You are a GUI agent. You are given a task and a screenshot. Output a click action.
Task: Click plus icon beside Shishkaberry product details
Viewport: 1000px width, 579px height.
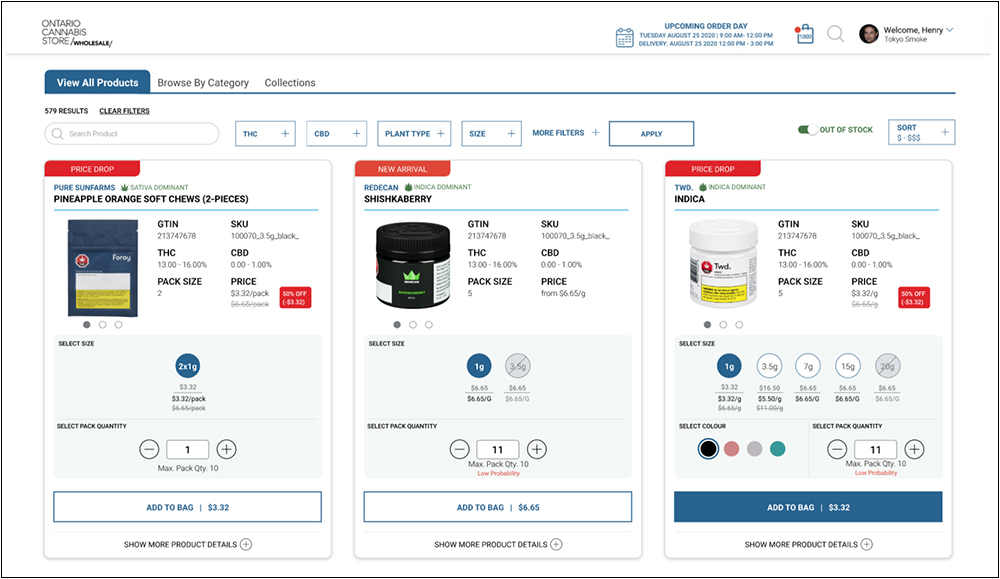tap(556, 544)
